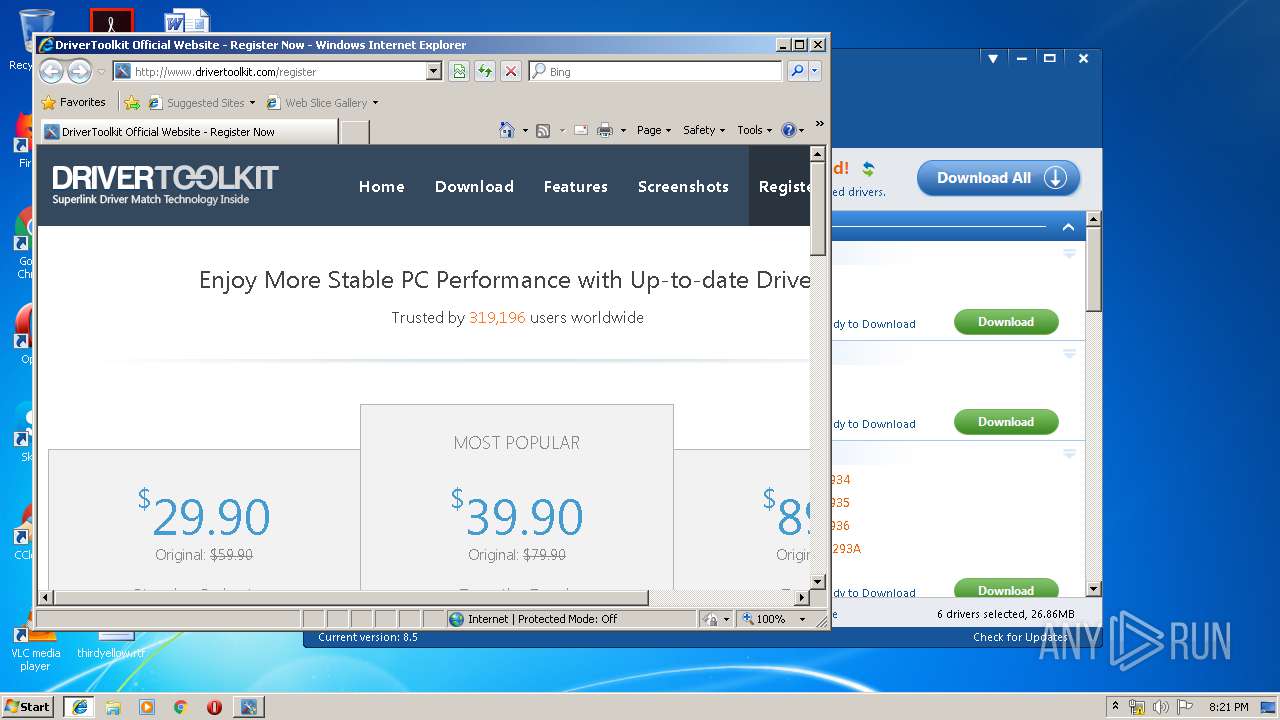Click the Bing search input box

coord(655,71)
